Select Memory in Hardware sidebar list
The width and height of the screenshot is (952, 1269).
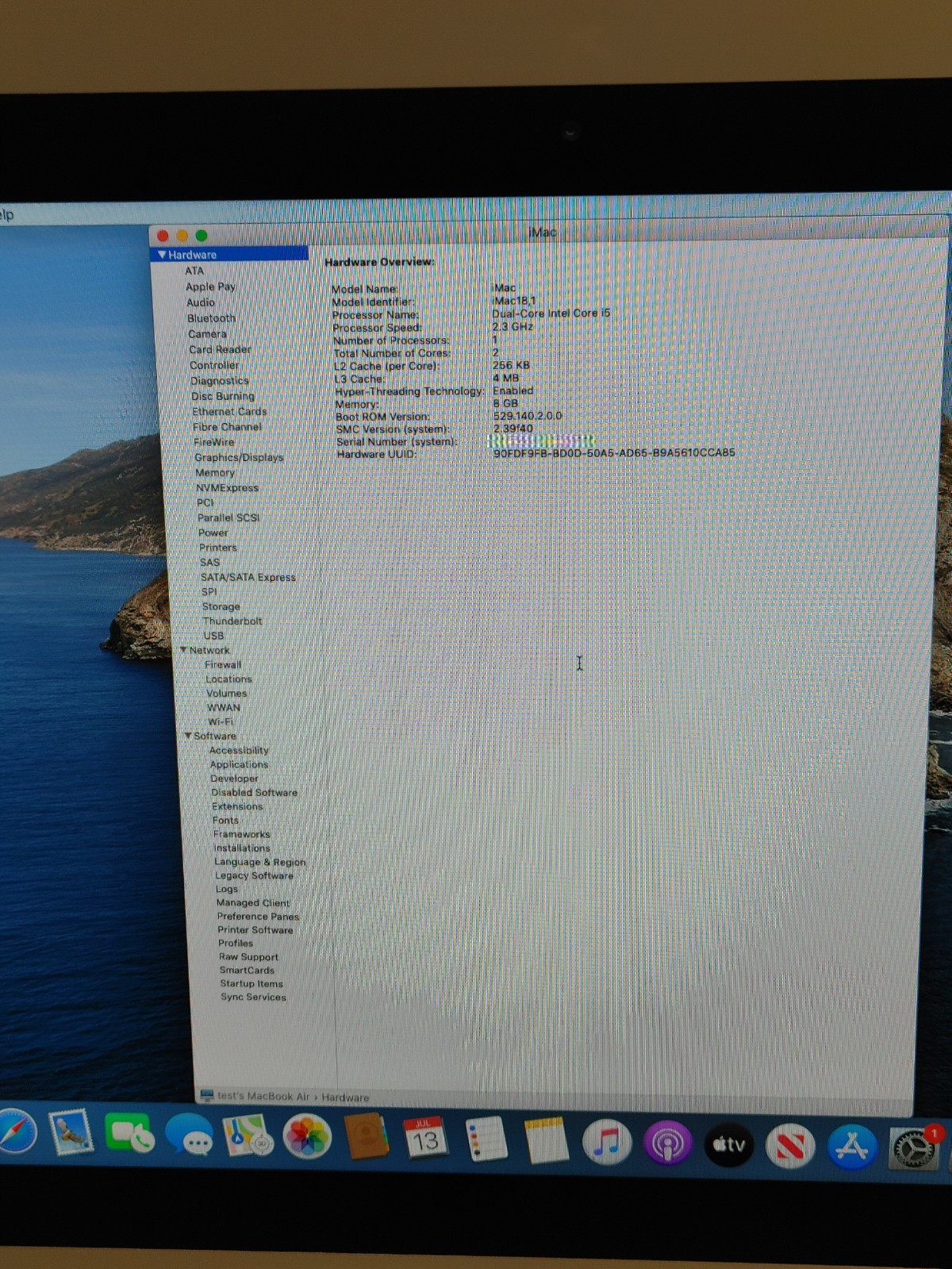(x=215, y=472)
